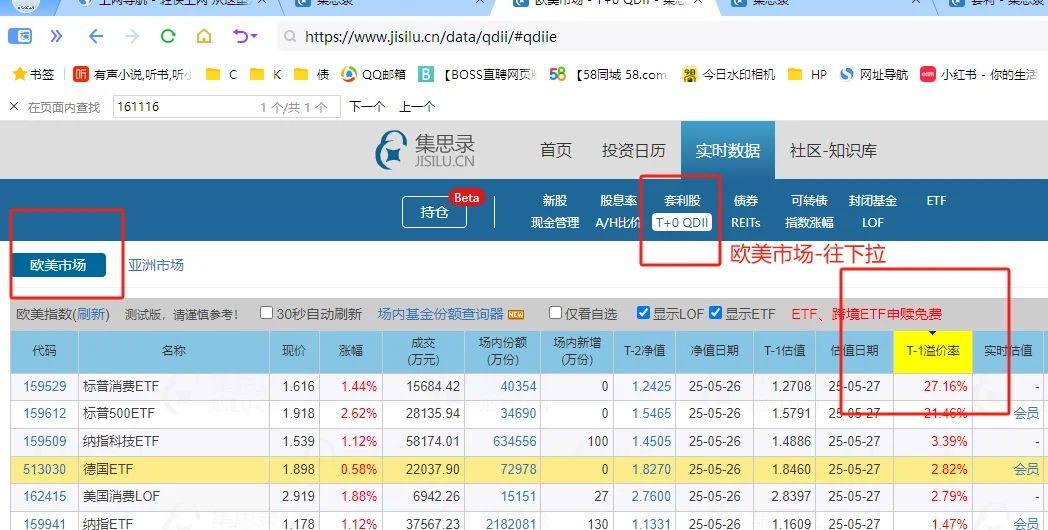Open the 书签 star bookmarks menu
This screenshot has width=1048, height=530.
[33, 74]
